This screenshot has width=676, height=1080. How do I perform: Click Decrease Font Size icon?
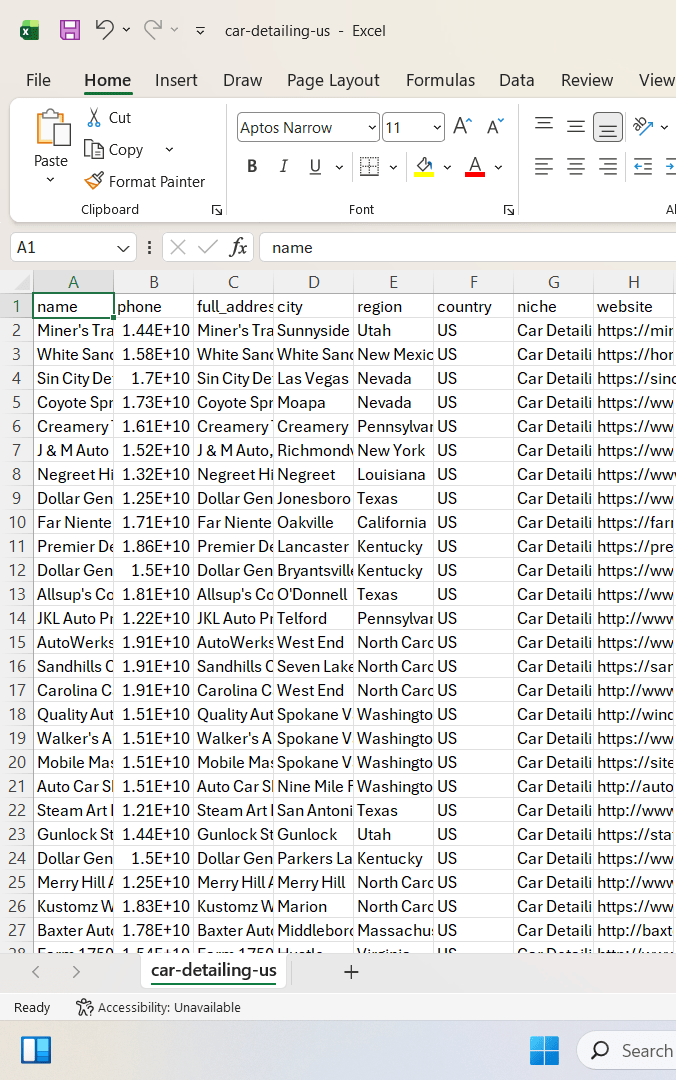coord(495,127)
